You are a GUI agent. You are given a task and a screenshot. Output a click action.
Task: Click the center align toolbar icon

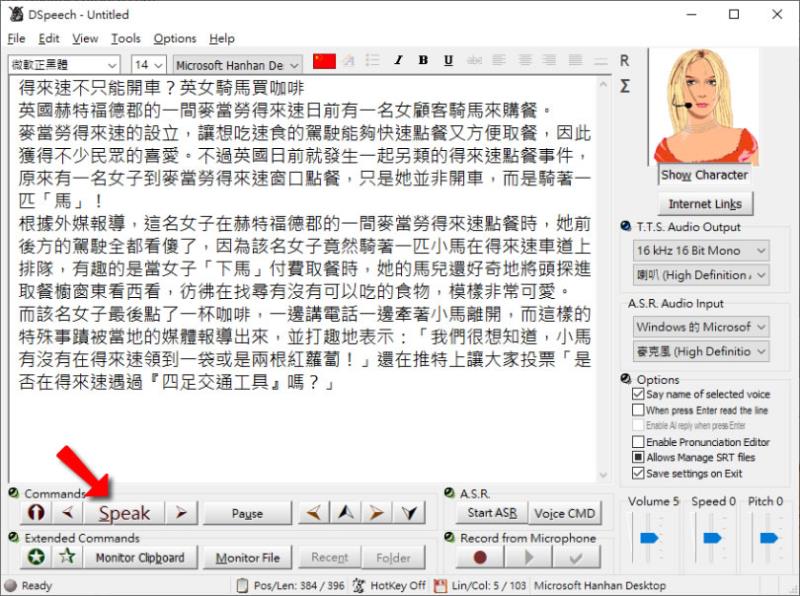point(524,61)
